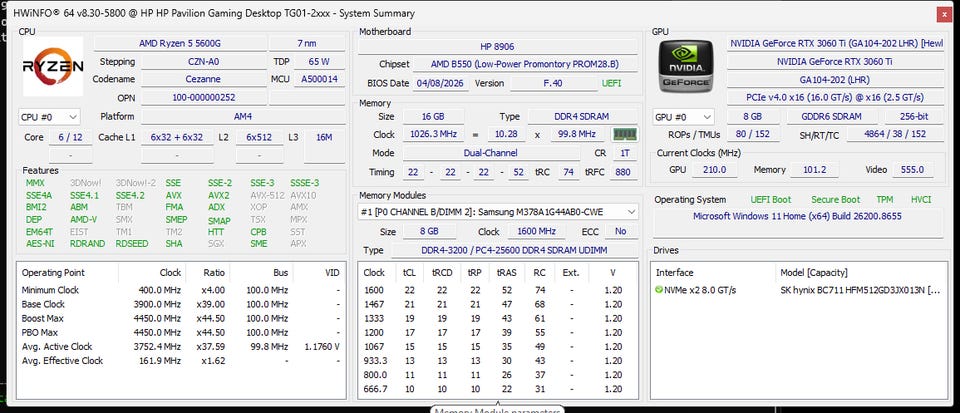The height and width of the screenshot is (413, 960).
Task: Click the 6 / 12 core count field
Action: 70,138
